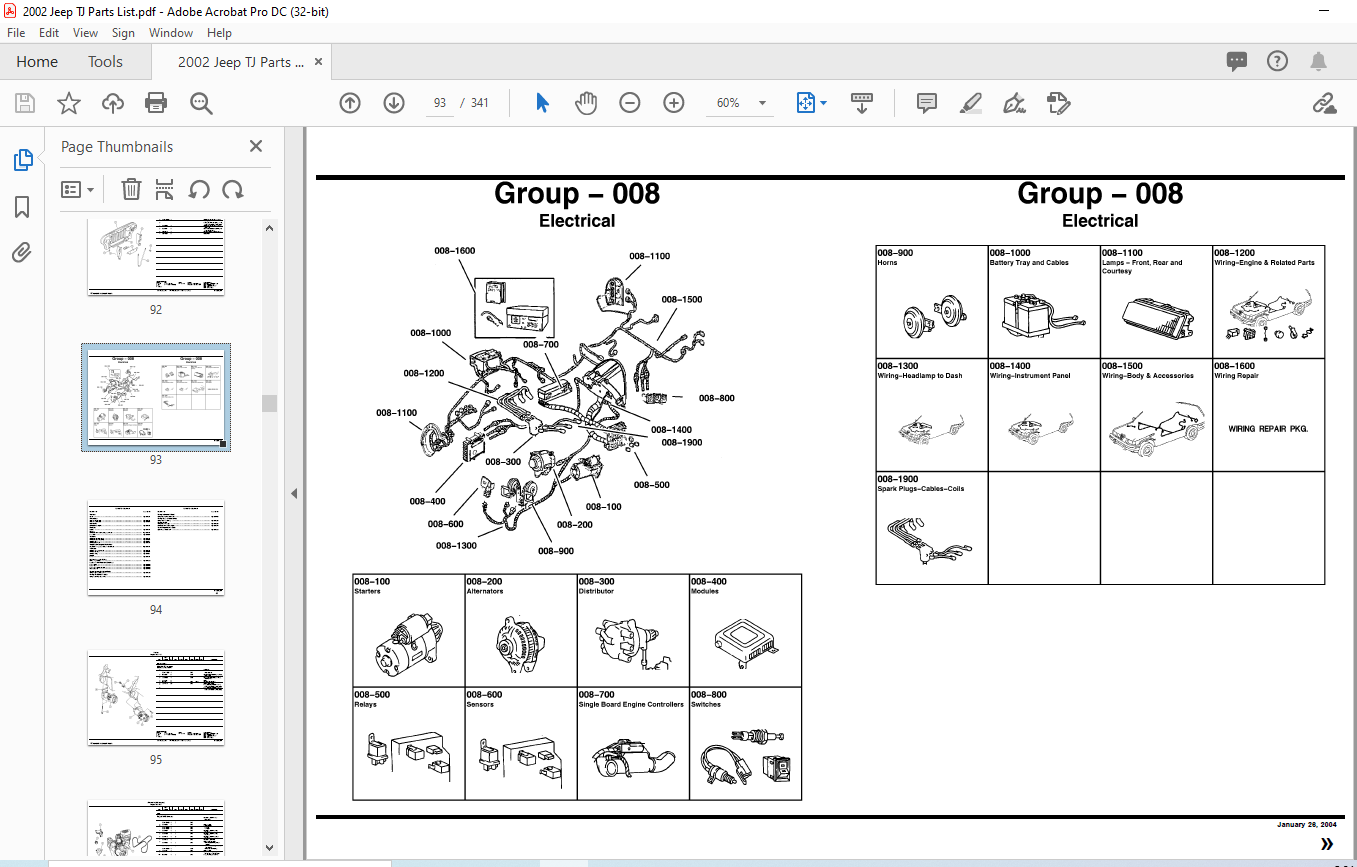Image resolution: width=1357 pixels, height=867 pixels.
Task: Share a link to the file
Action: [x=1325, y=103]
